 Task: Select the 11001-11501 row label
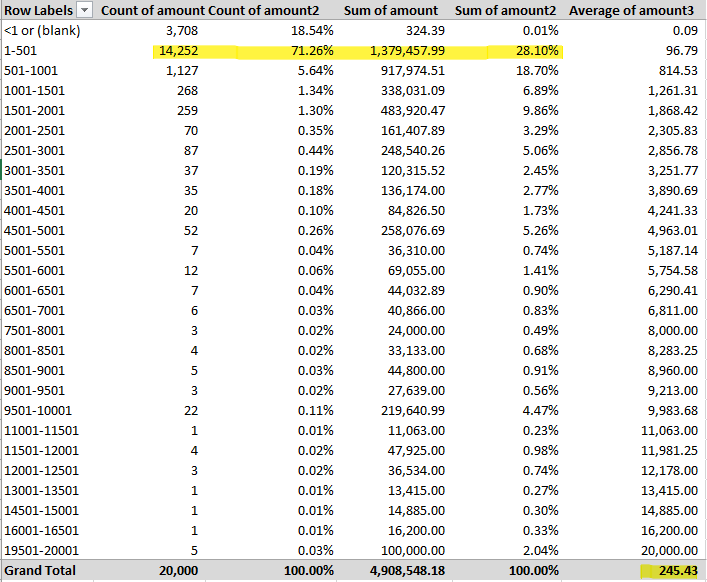[41, 431]
